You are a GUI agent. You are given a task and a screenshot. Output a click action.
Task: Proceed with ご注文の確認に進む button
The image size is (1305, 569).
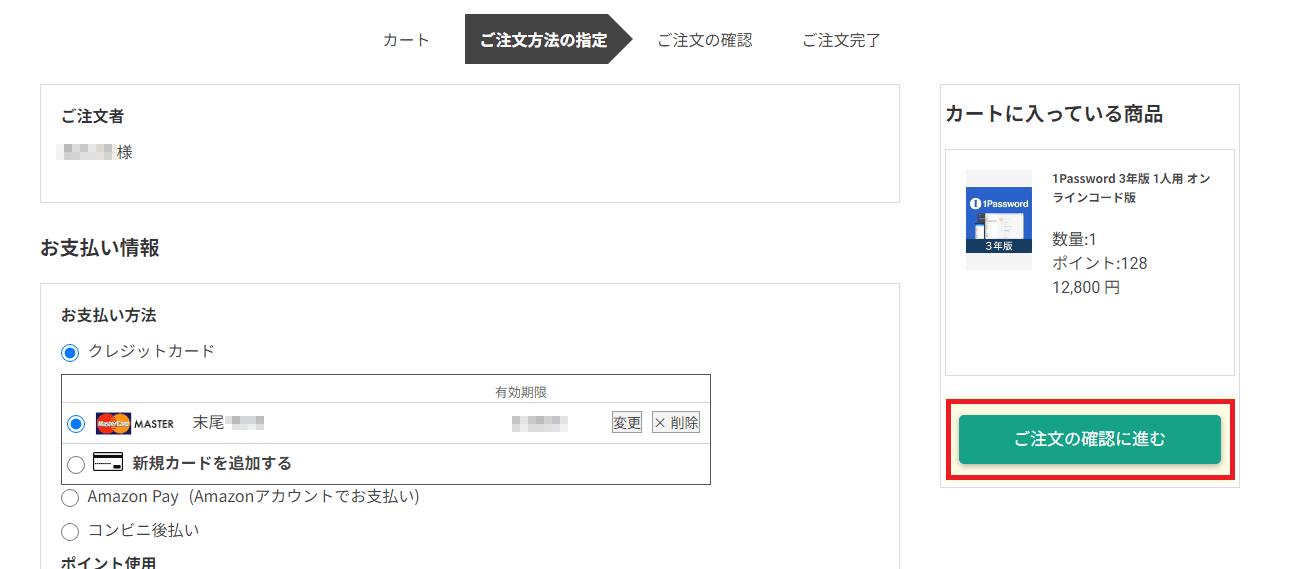[1090, 439]
